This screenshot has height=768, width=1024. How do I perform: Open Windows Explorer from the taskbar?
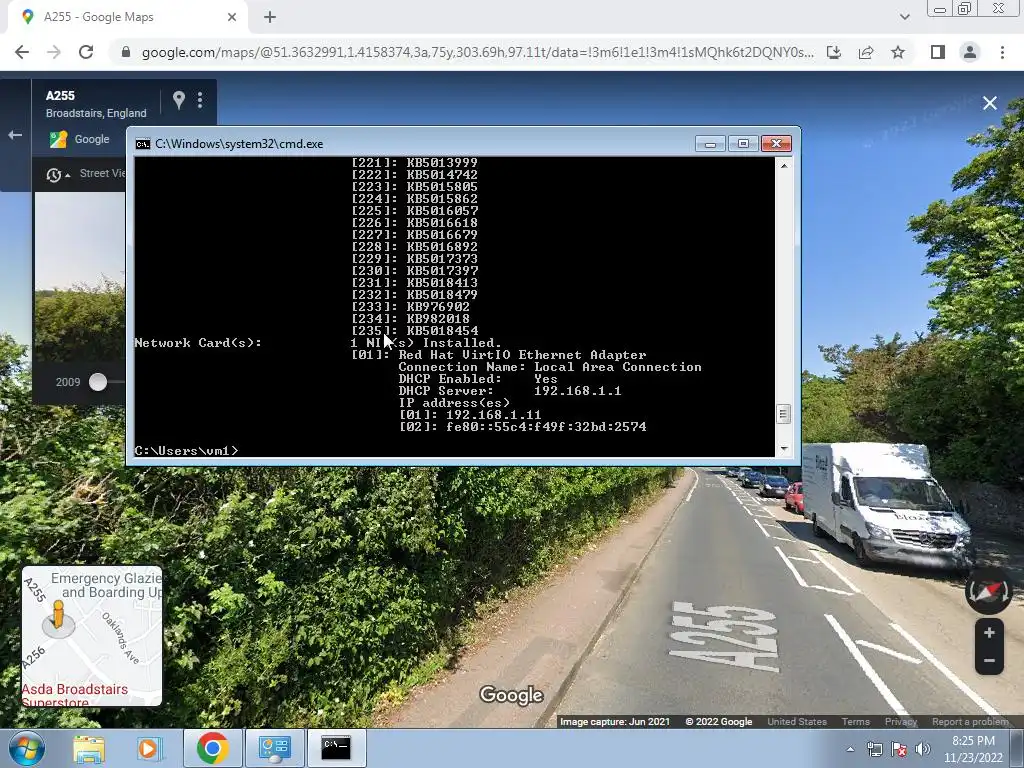89,748
